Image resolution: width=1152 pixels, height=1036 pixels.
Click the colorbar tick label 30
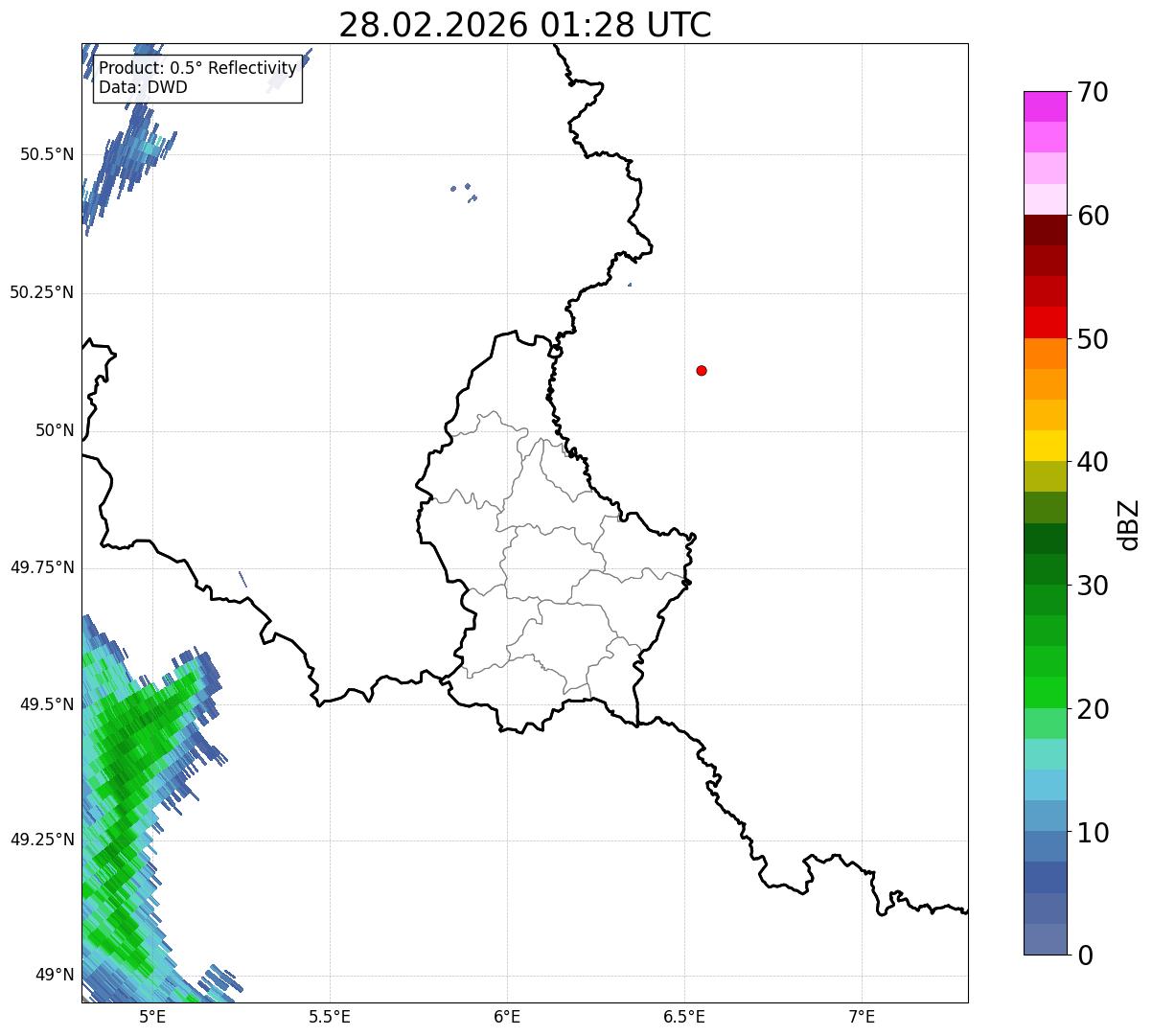click(1093, 586)
